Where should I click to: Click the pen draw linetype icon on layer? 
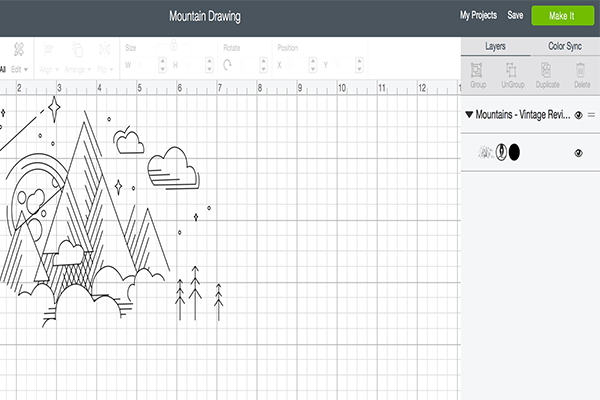(501, 152)
